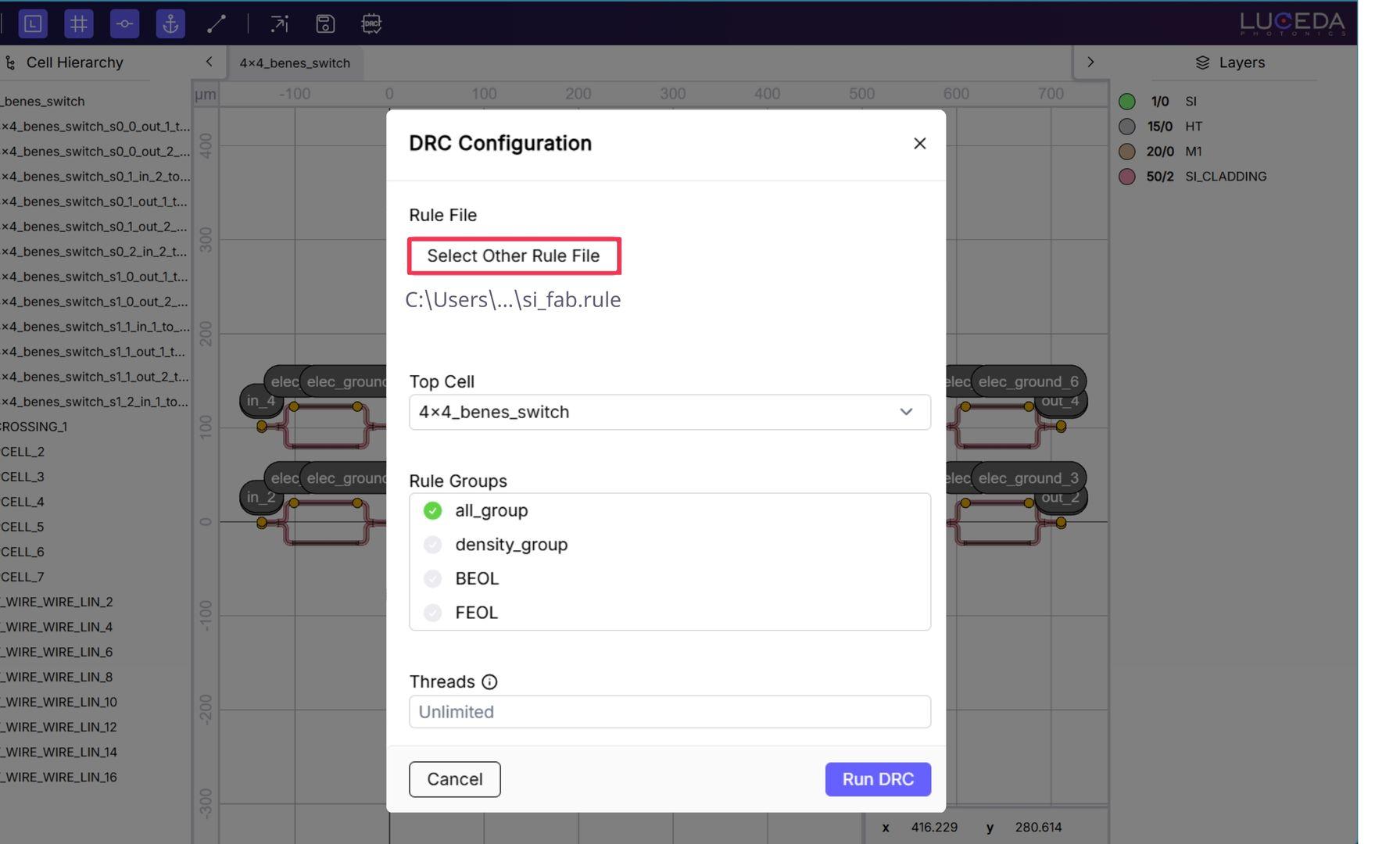This screenshot has height=844, width=1400.
Task: Check the BEOL rule group
Action: point(432,579)
